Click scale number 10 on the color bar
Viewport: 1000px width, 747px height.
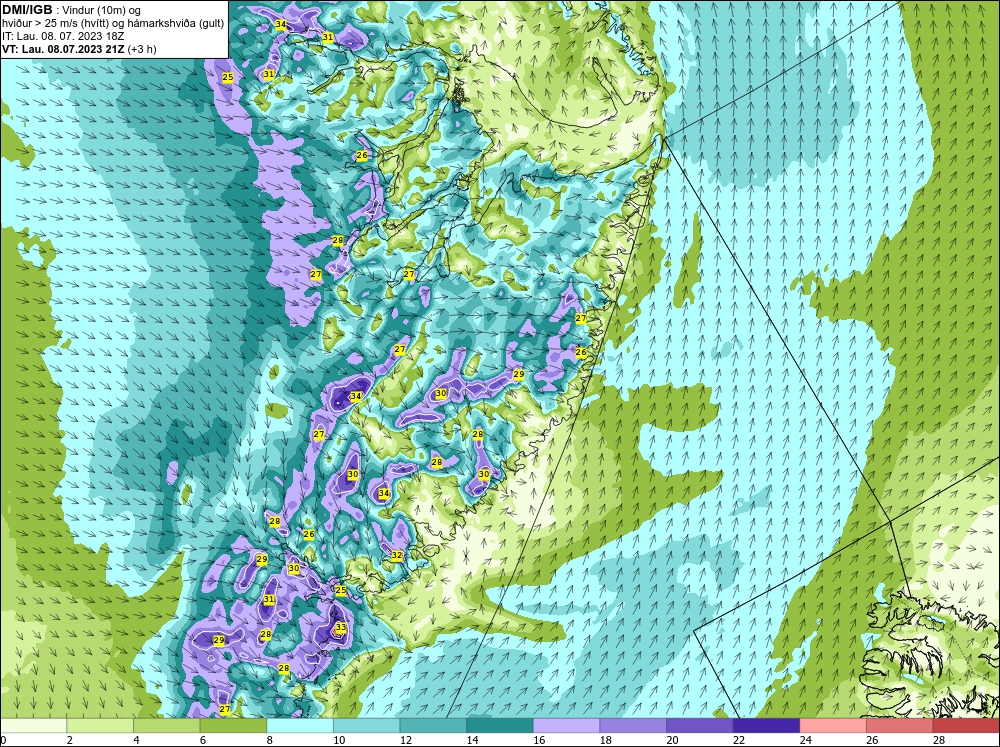[x=339, y=740]
